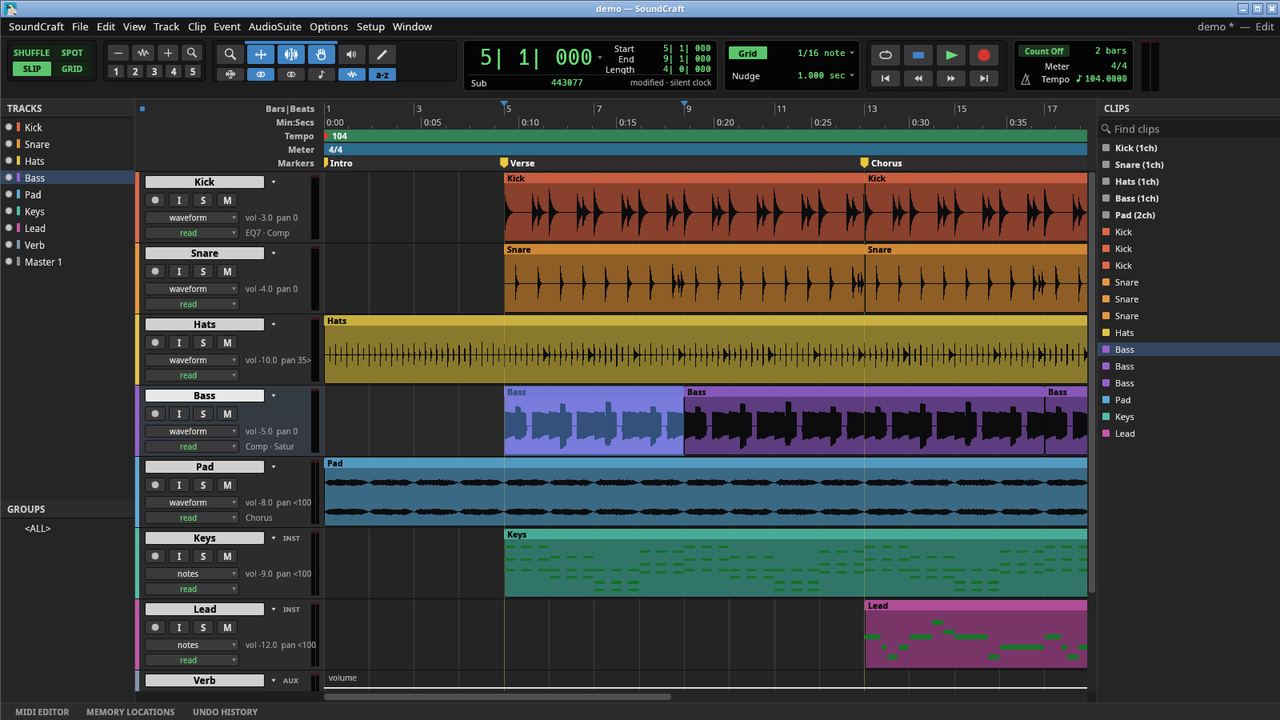Open the Nudge value dropdown
Image resolution: width=1280 pixels, height=720 pixels.
826,76
